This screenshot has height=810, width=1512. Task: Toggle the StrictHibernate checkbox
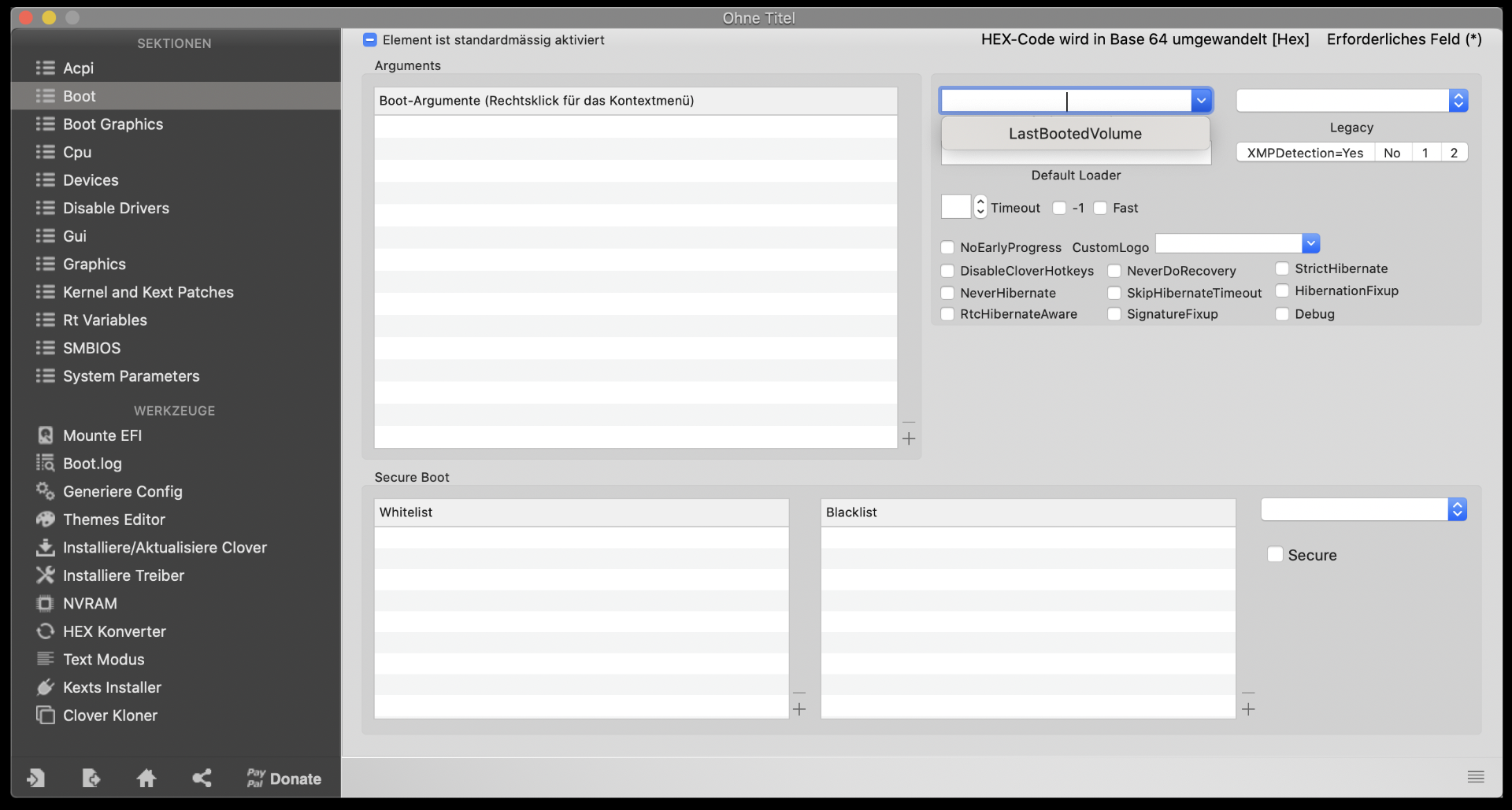1283,268
